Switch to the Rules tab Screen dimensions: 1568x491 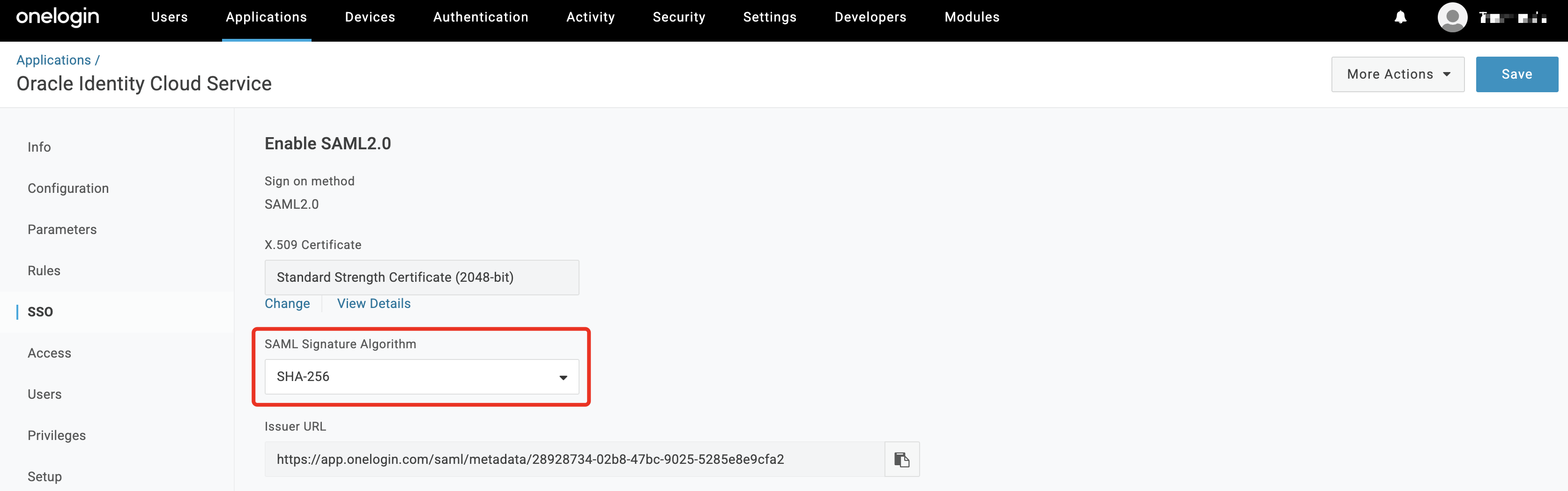click(x=44, y=271)
